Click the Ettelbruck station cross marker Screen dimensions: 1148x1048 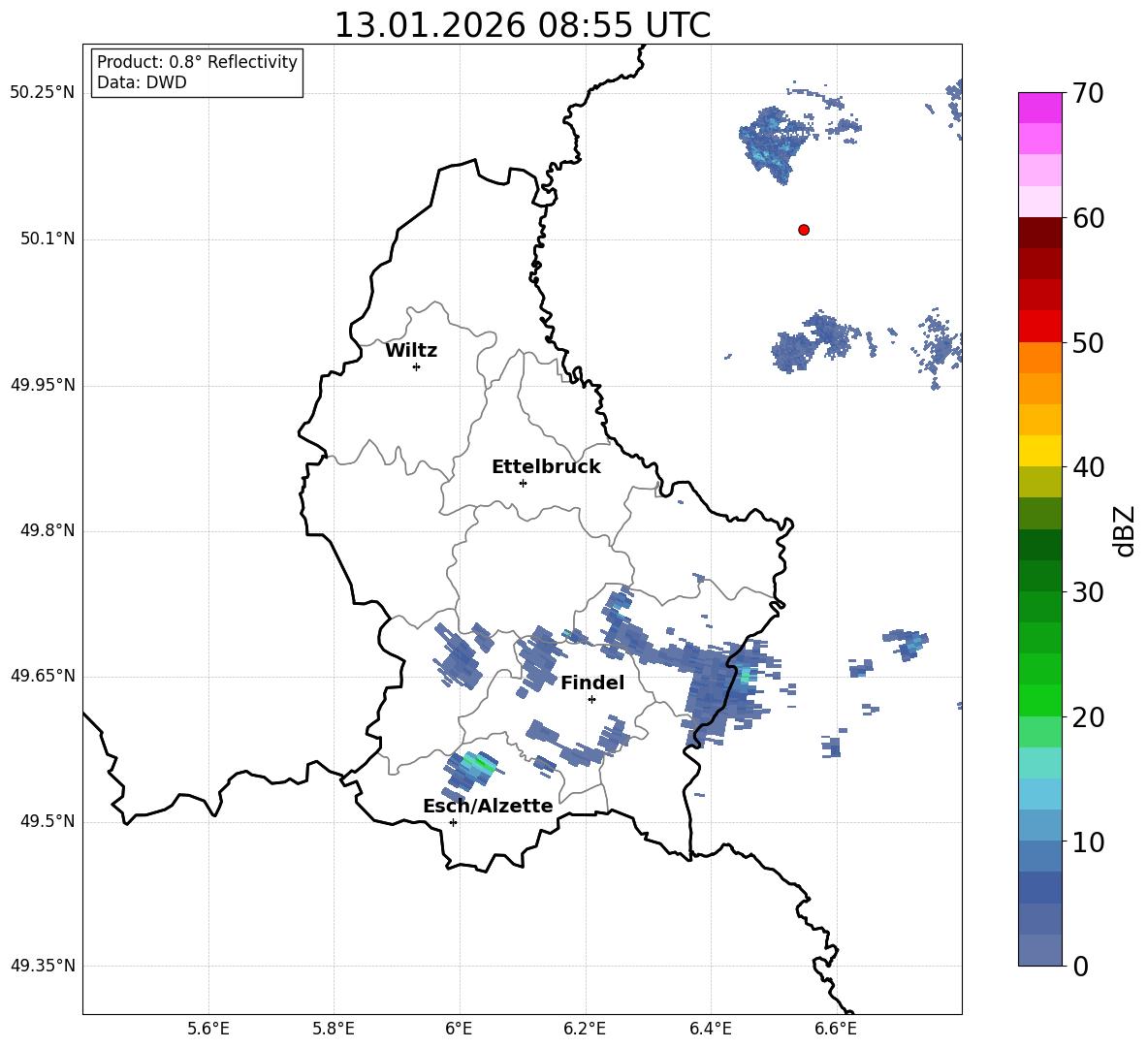coord(523,483)
